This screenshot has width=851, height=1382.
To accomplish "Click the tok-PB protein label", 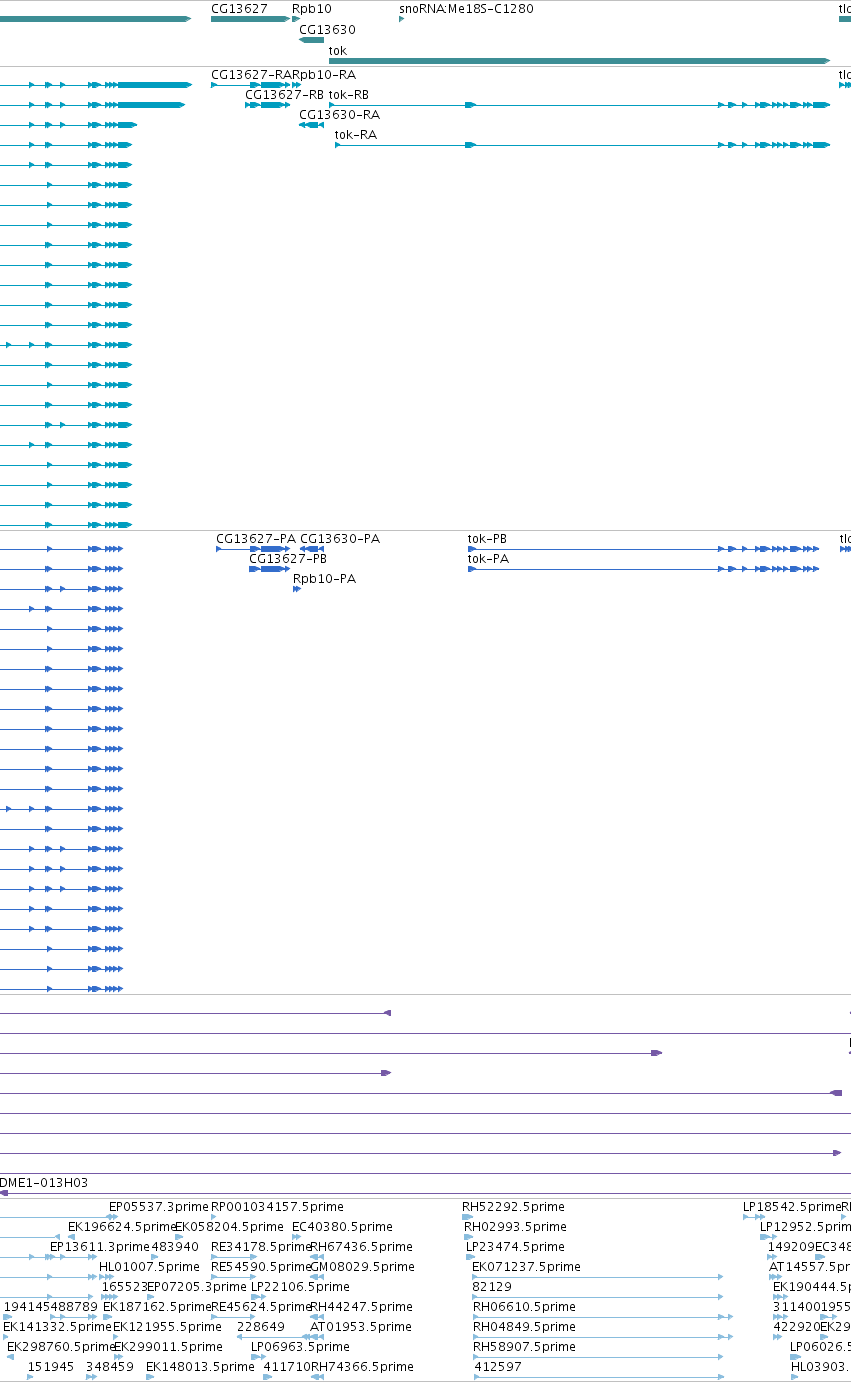I will pyautogui.click(x=488, y=538).
